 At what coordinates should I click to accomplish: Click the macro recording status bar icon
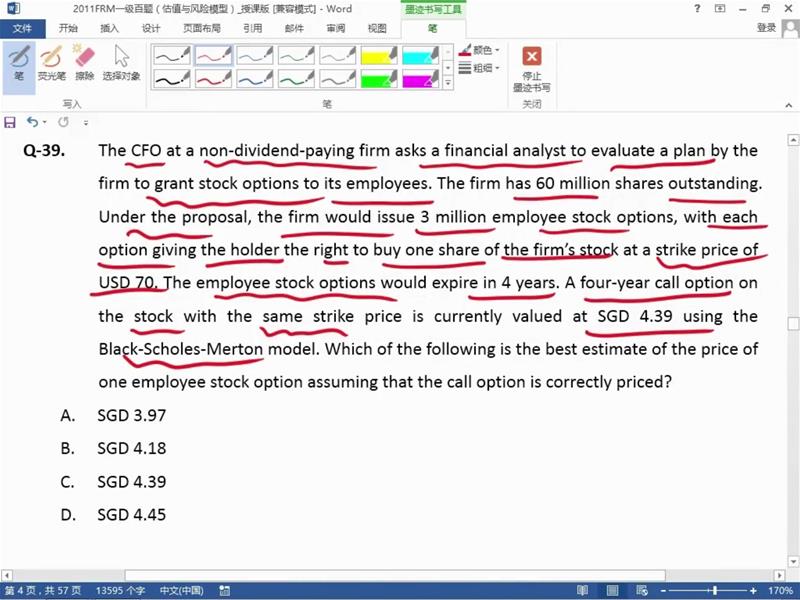click(x=224, y=591)
